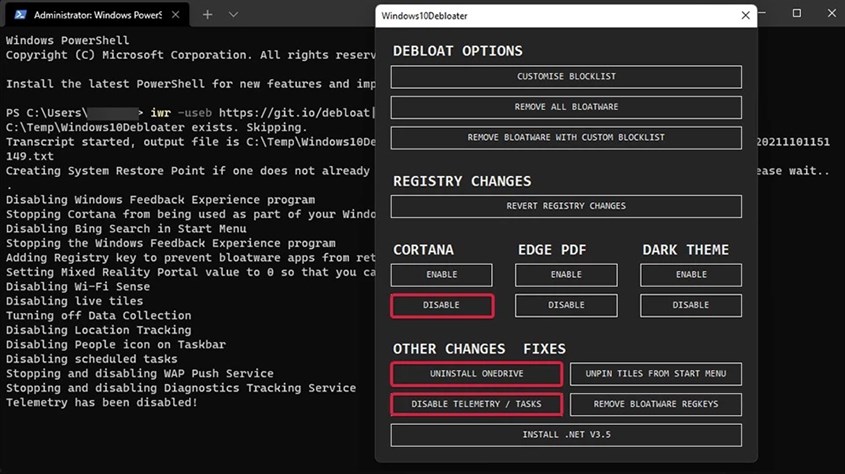Click 'Stopping and disabling WAP Push Service'
Screen dimensions: 845x474
click(140, 374)
